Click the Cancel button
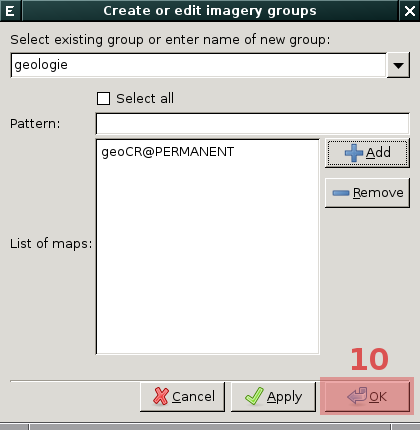This screenshot has width=420, height=430. [183, 397]
